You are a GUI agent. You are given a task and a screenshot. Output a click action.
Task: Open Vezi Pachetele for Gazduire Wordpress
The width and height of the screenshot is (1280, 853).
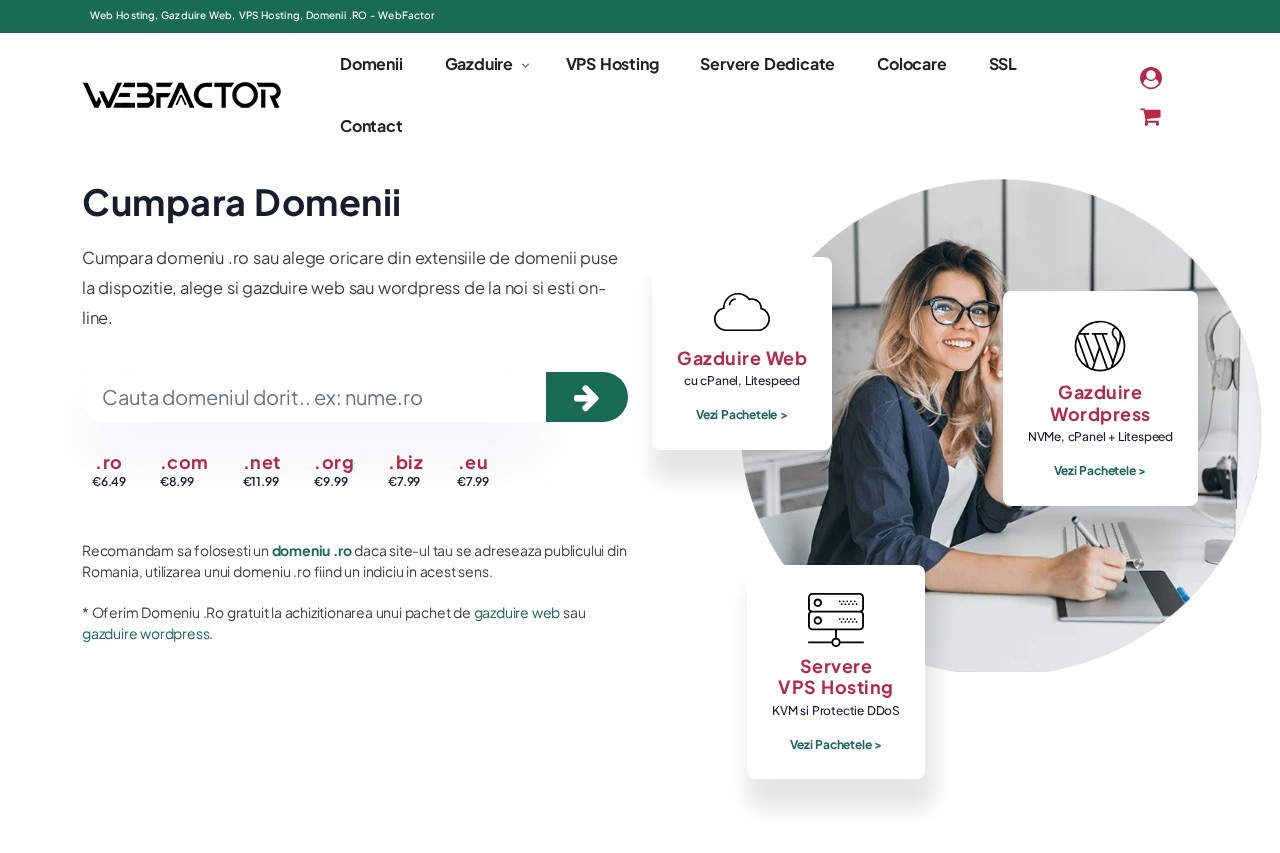(x=1099, y=470)
